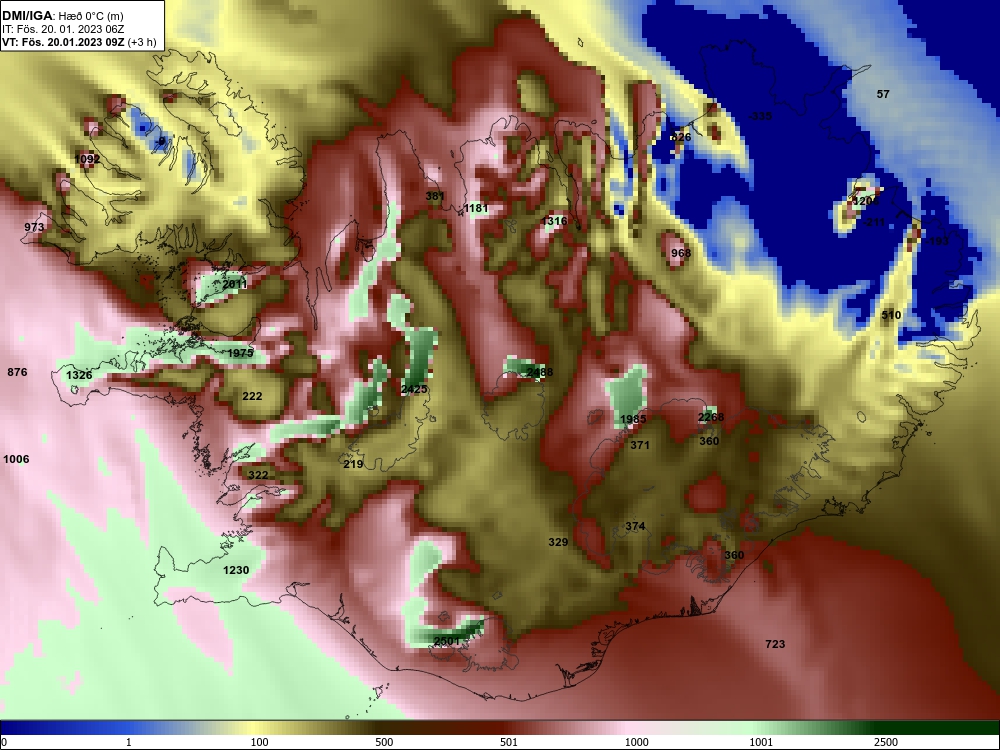Click the legend tick label 1001
Screen dimensions: 1000x750
pyautogui.click(x=761, y=742)
